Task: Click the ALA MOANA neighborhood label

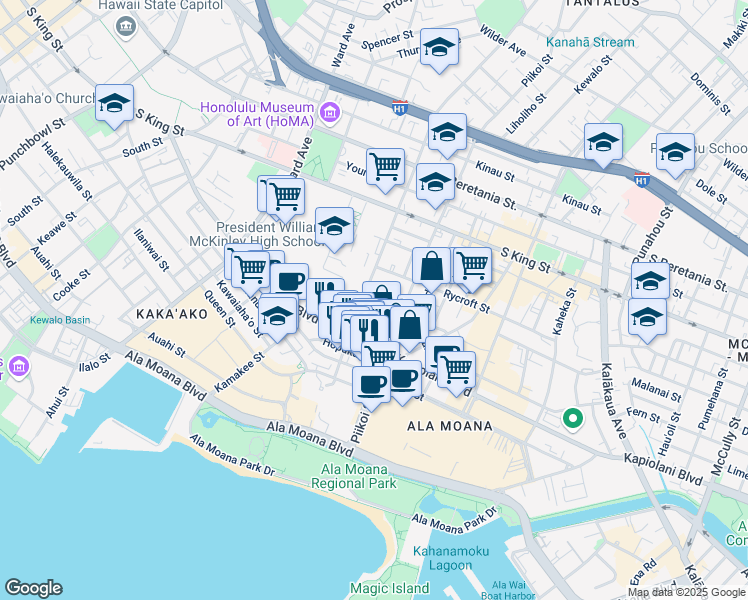Action: pyautogui.click(x=450, y=426)
